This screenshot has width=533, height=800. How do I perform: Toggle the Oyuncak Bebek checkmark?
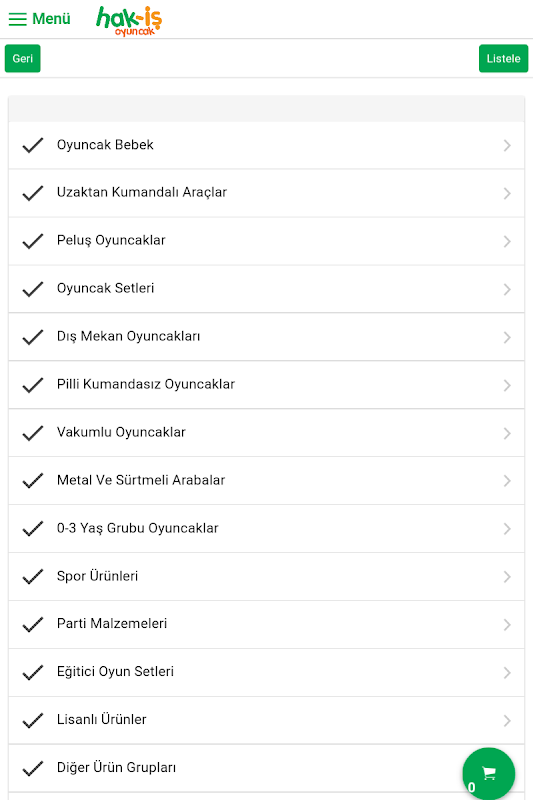coord(33,145)
